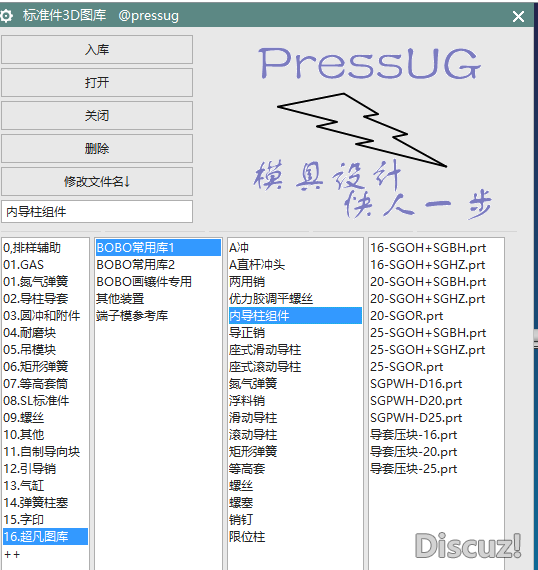Select 16.超凡图库 category
The image size is (538, 570).
tap(45, 537)
